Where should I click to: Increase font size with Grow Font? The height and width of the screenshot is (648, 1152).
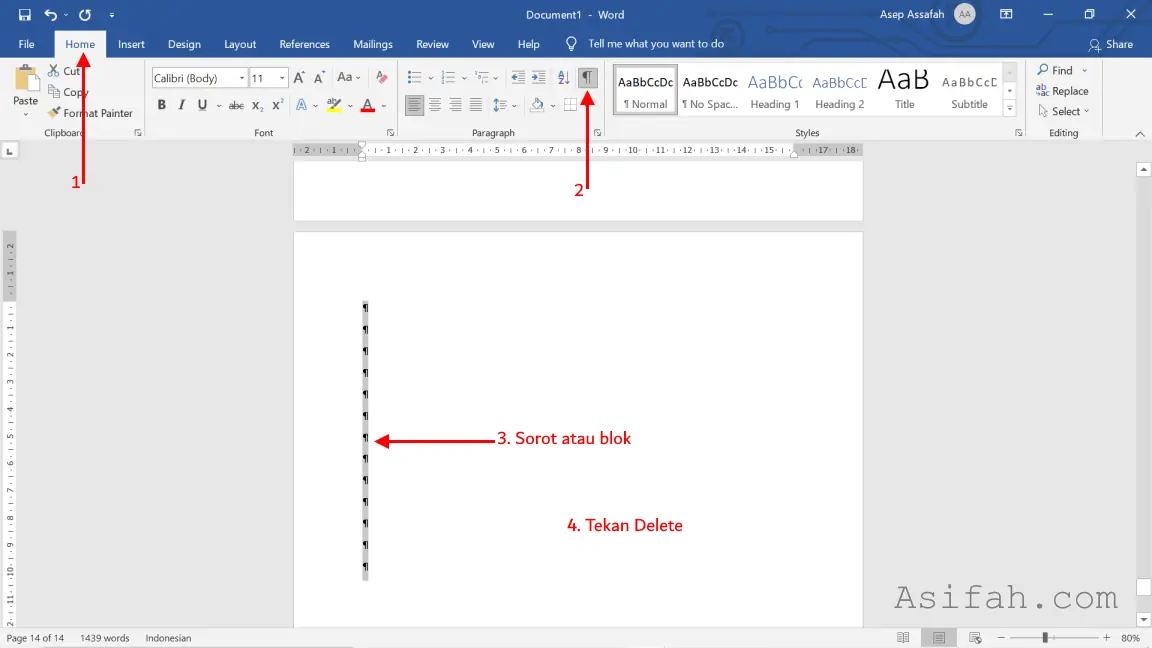[x=299, y=78]
